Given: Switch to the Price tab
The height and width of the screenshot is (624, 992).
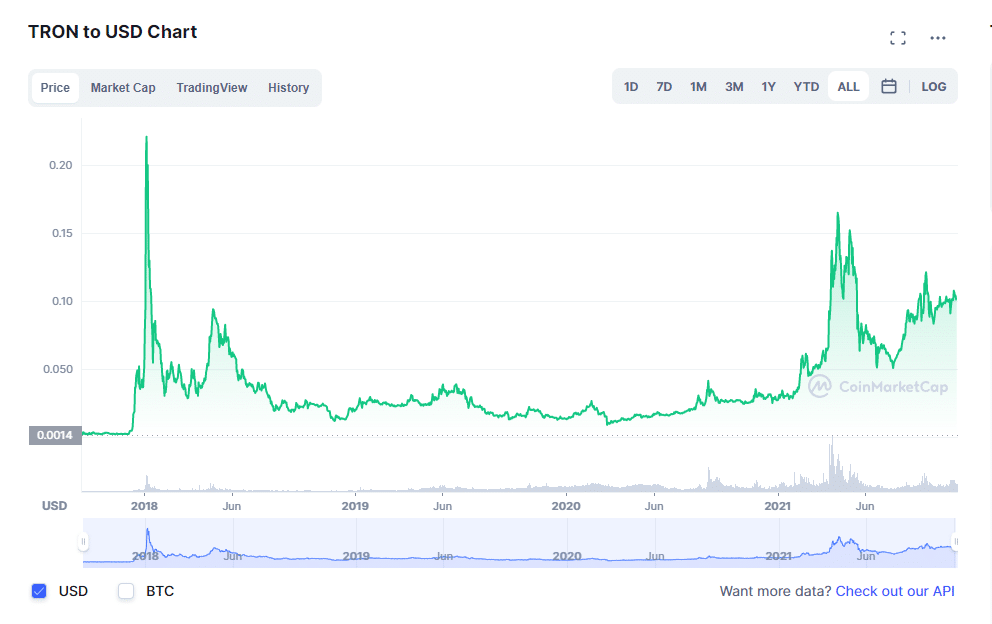Looking at the screenshot, I should pyautogui.click(x=55, y=87).
